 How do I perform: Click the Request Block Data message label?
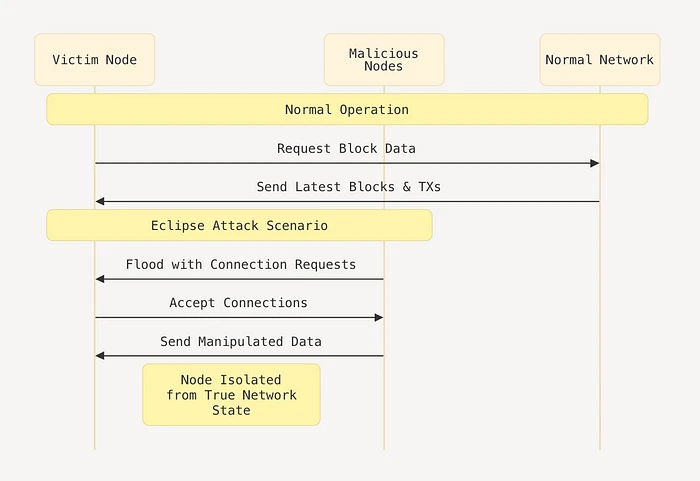tap(346, 148)
